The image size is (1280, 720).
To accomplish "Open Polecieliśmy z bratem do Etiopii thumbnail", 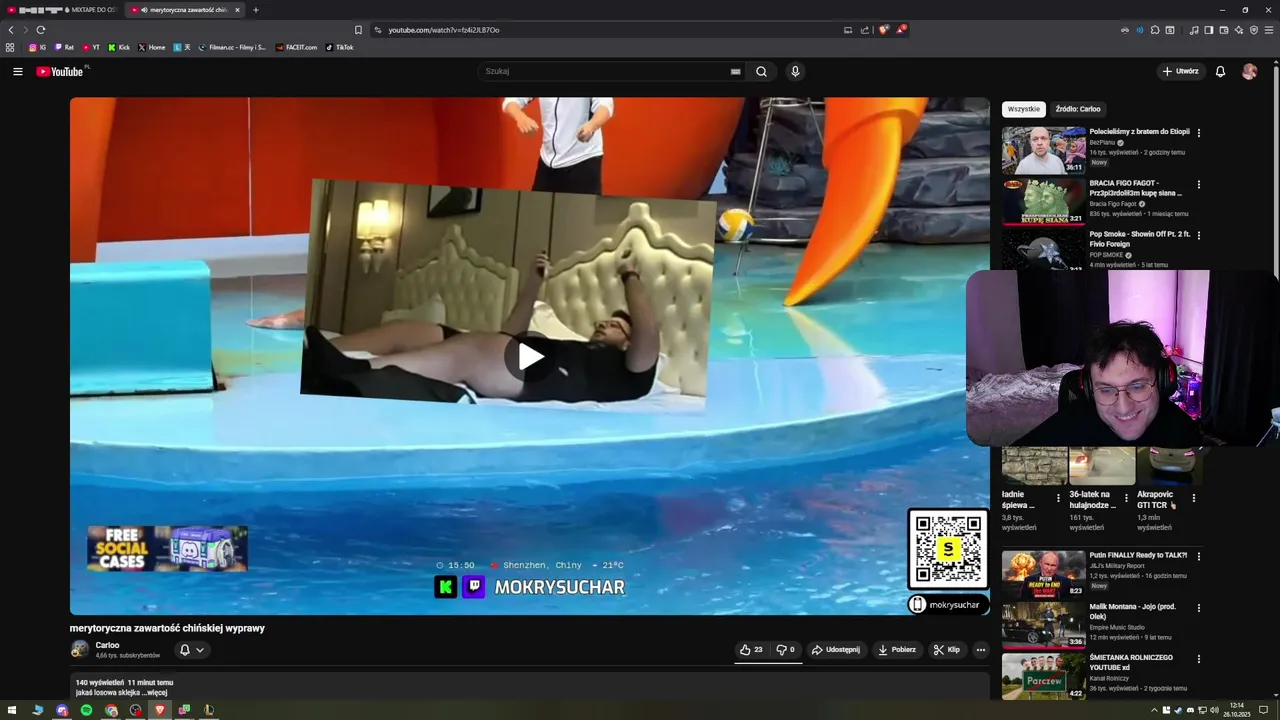I will click(x=1043, y=150).
